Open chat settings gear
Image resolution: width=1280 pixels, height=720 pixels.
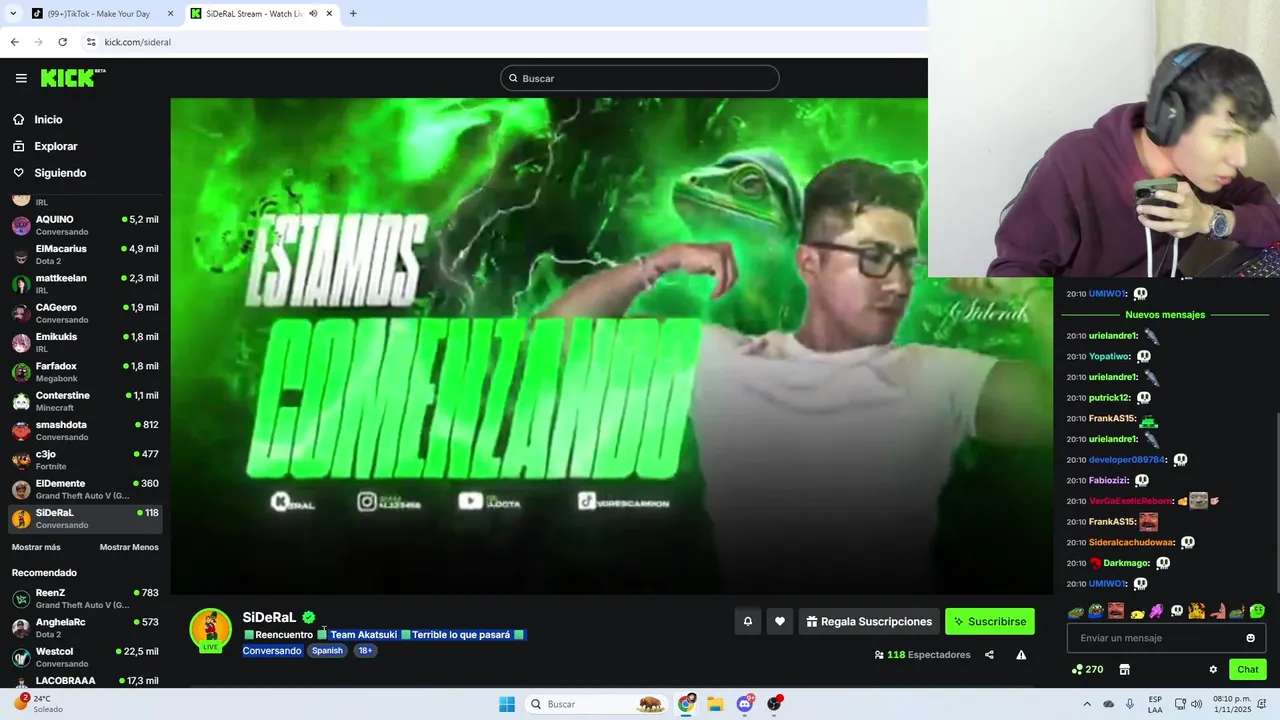click(x=1213, y=669)
